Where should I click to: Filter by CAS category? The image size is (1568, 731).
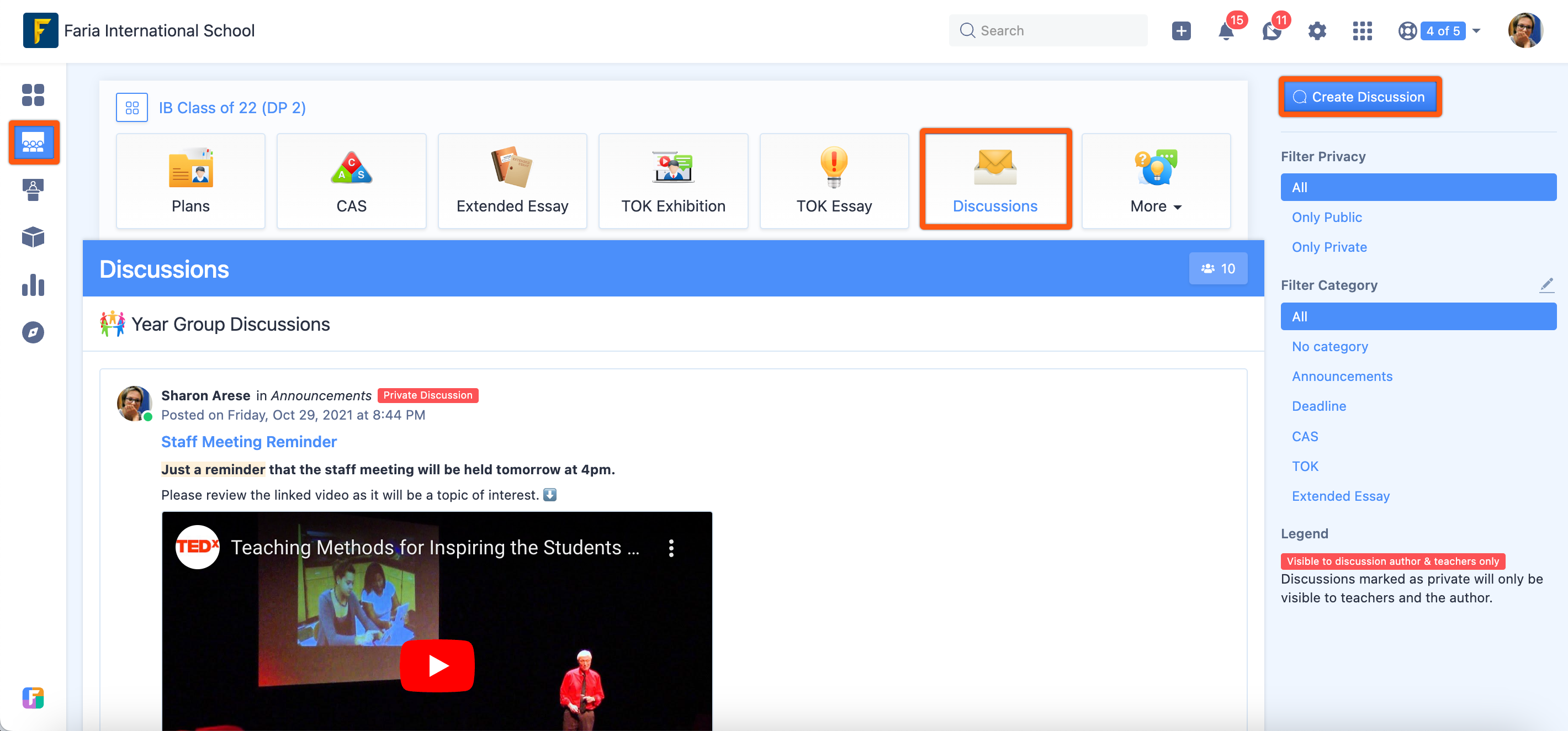tap(1305, 436)
